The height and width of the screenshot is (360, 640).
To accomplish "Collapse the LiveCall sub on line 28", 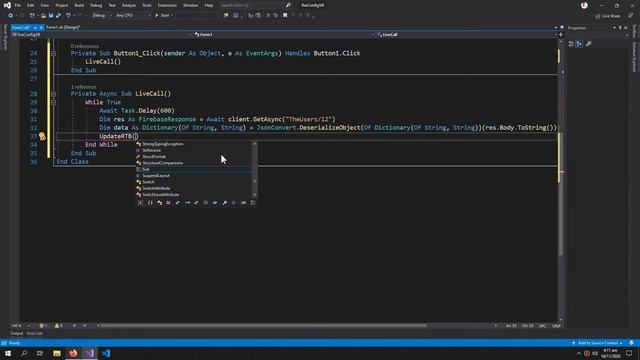I will pyautogui.click(x=53, y=94).
